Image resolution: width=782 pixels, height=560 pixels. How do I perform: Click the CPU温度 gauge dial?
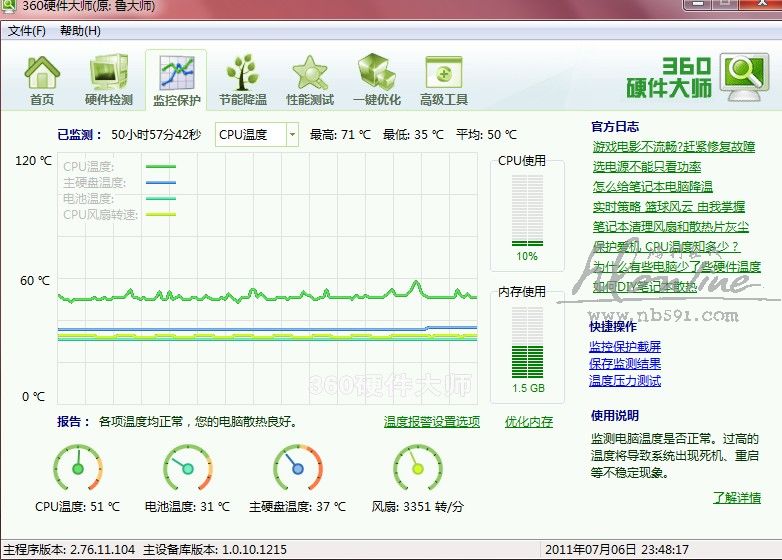(x=78, y=468)
